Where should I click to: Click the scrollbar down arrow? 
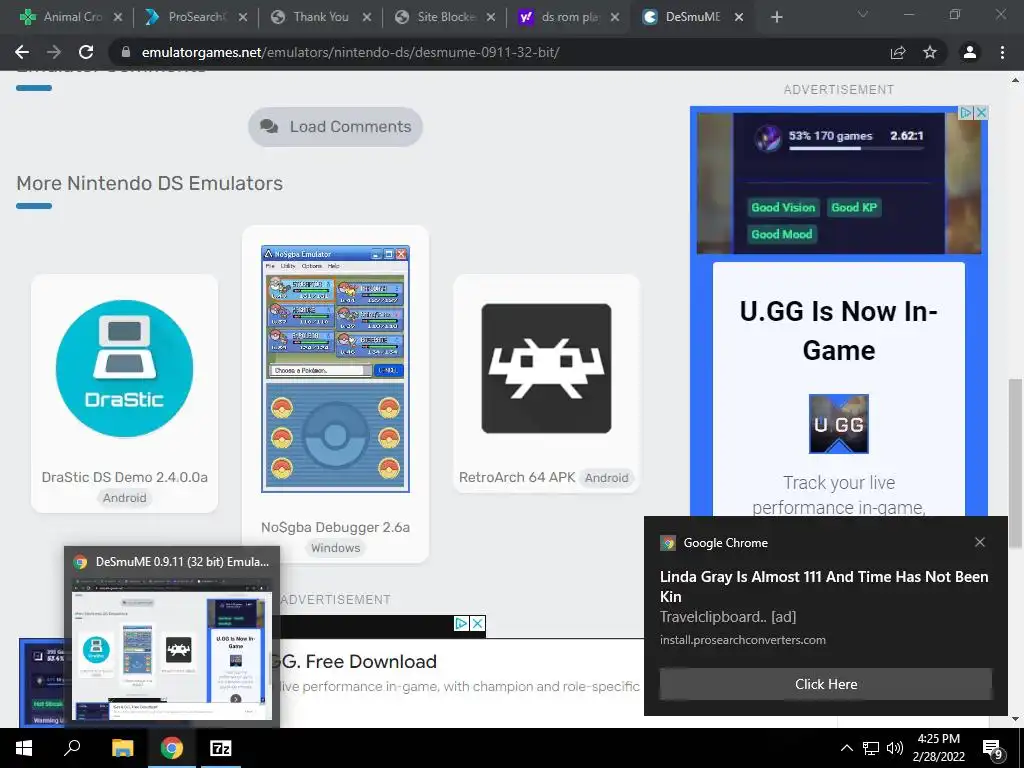1016,718
